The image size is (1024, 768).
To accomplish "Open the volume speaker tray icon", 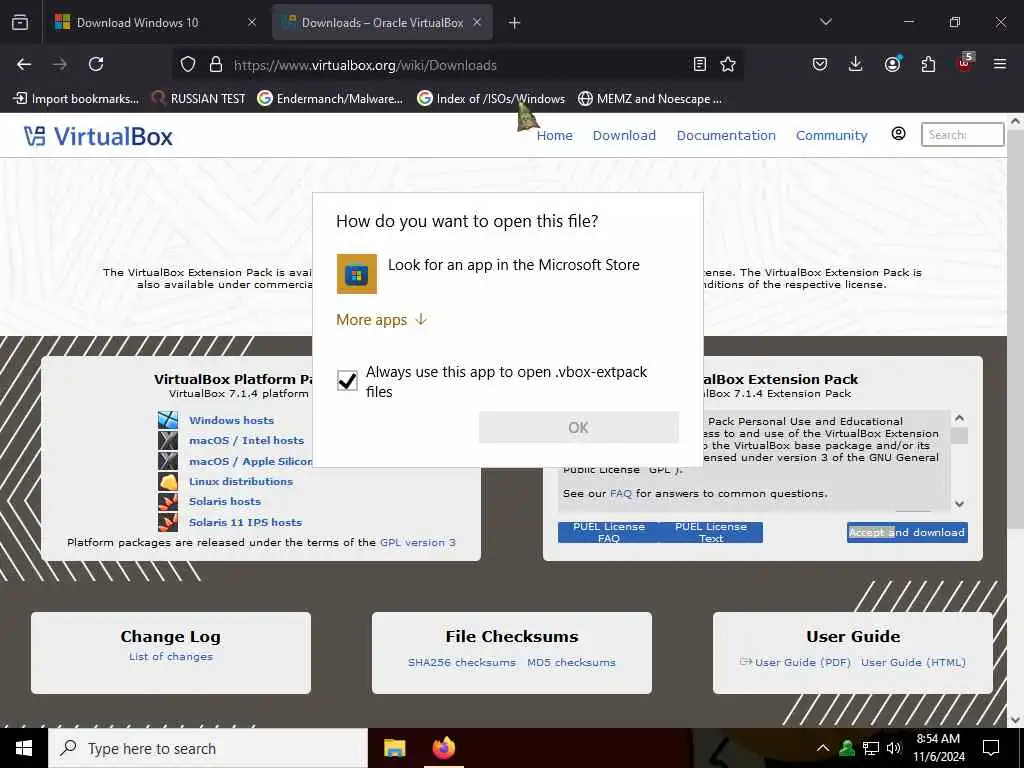I will coord(894,748).
